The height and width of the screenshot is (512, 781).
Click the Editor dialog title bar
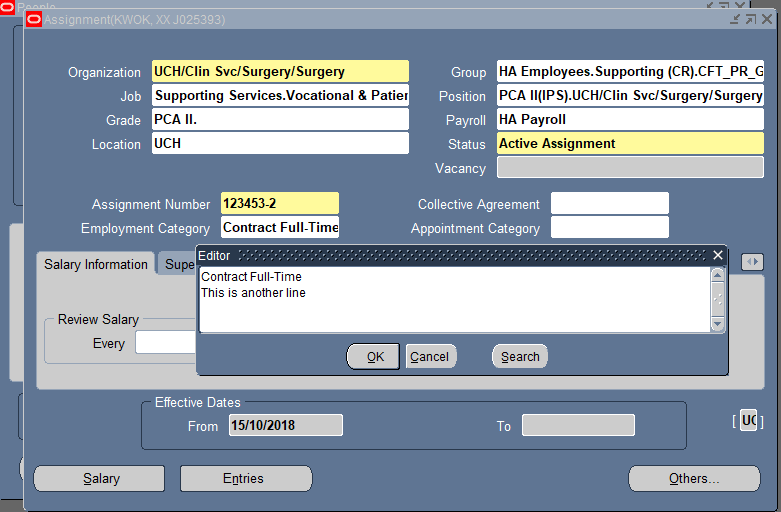click(x=462, y=256)
